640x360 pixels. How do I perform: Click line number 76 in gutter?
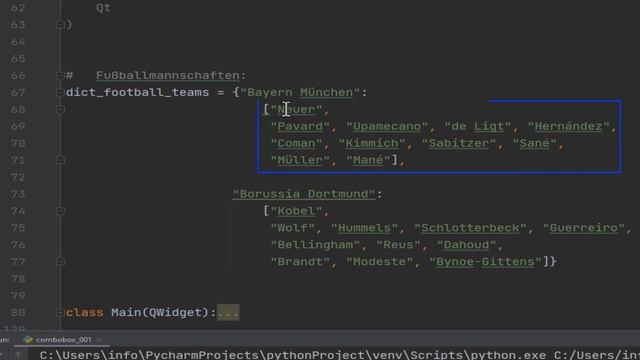coord(18,245)
